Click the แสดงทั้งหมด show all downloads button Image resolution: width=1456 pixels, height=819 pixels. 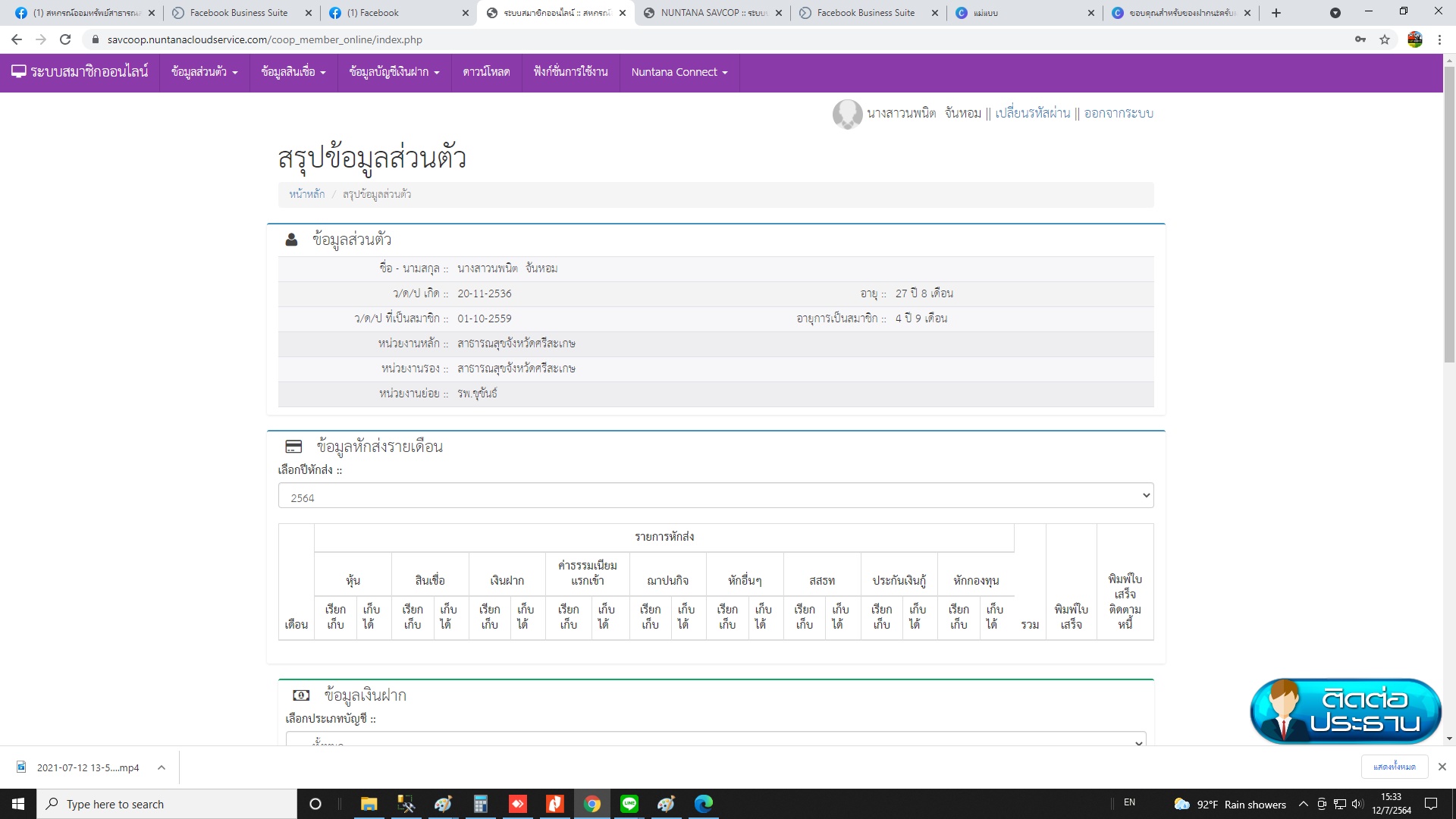click(1394, 767)
